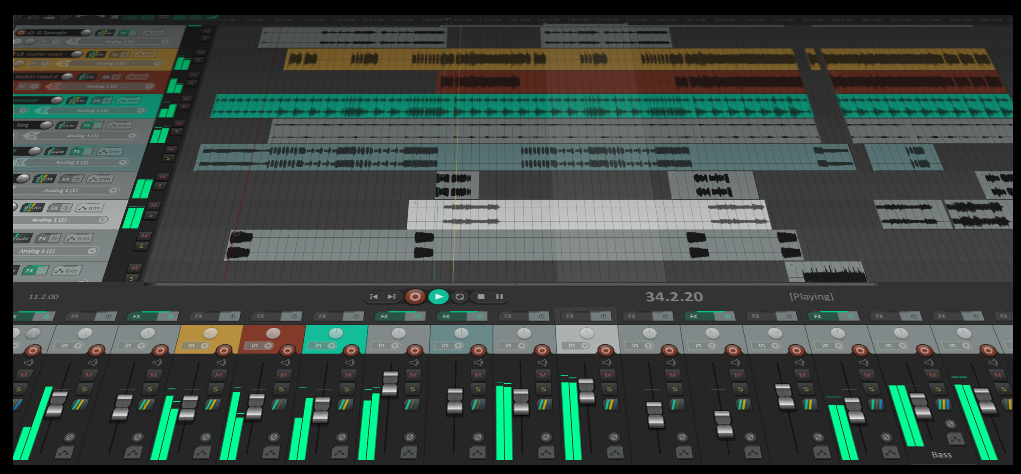
Task: Click volume knob on Guitar Lead track
Action: point(76,54)
